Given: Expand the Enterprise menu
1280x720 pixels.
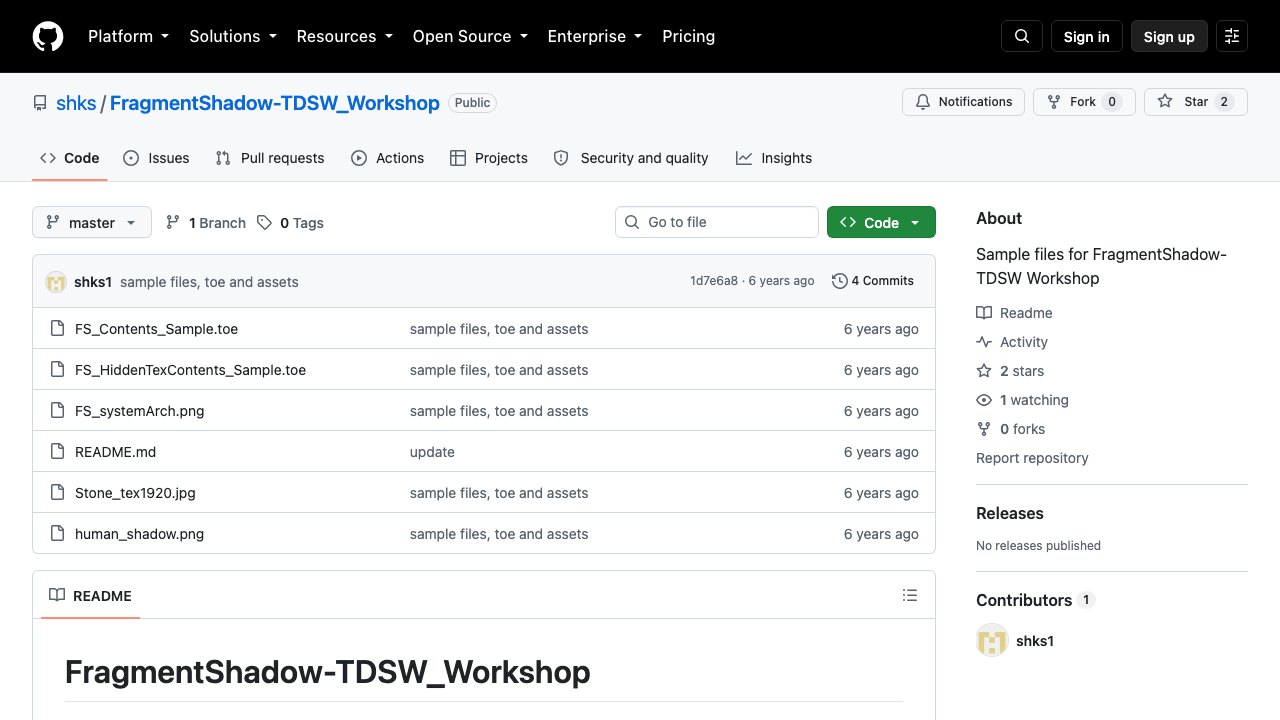Looking at the screenshot, I should coord(594,36).
